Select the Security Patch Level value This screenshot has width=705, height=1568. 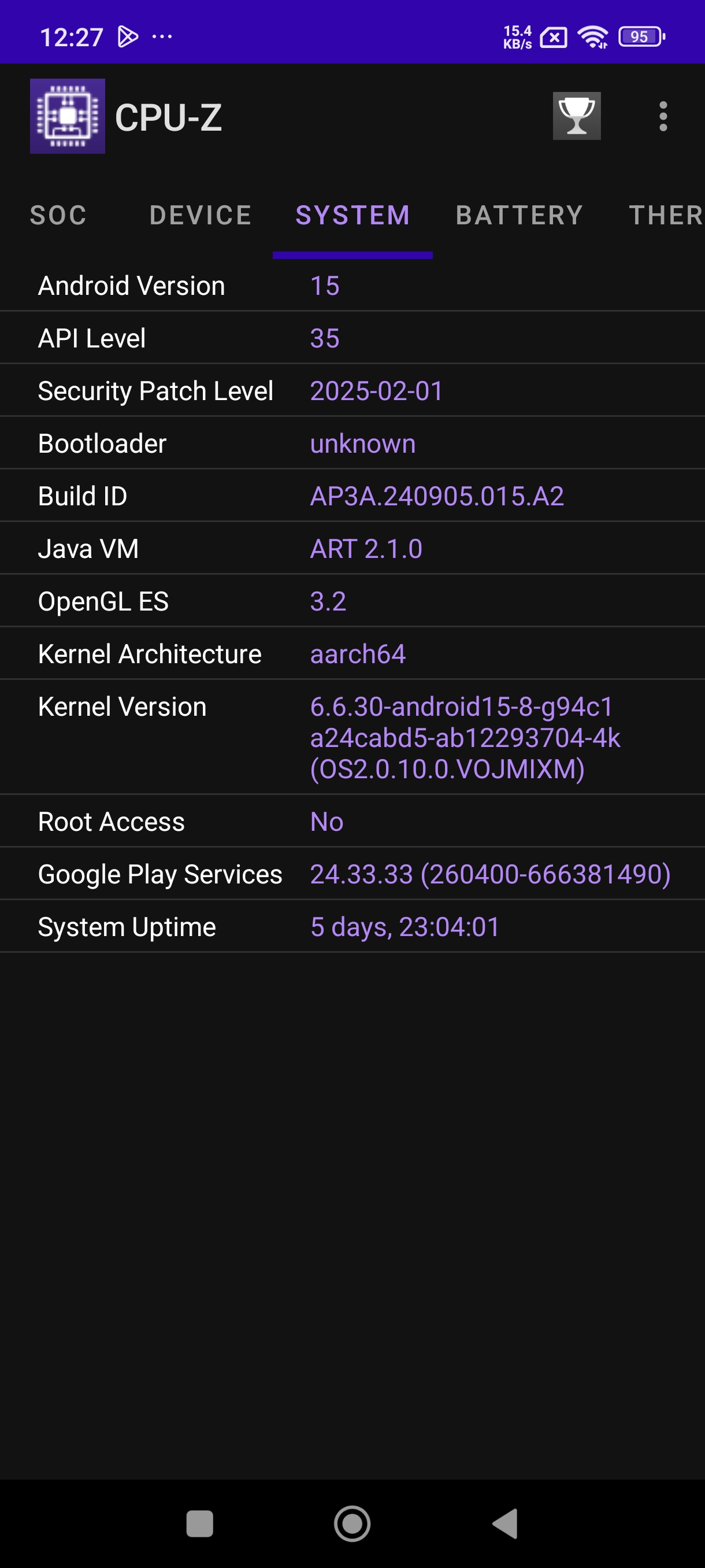point(377,391)
